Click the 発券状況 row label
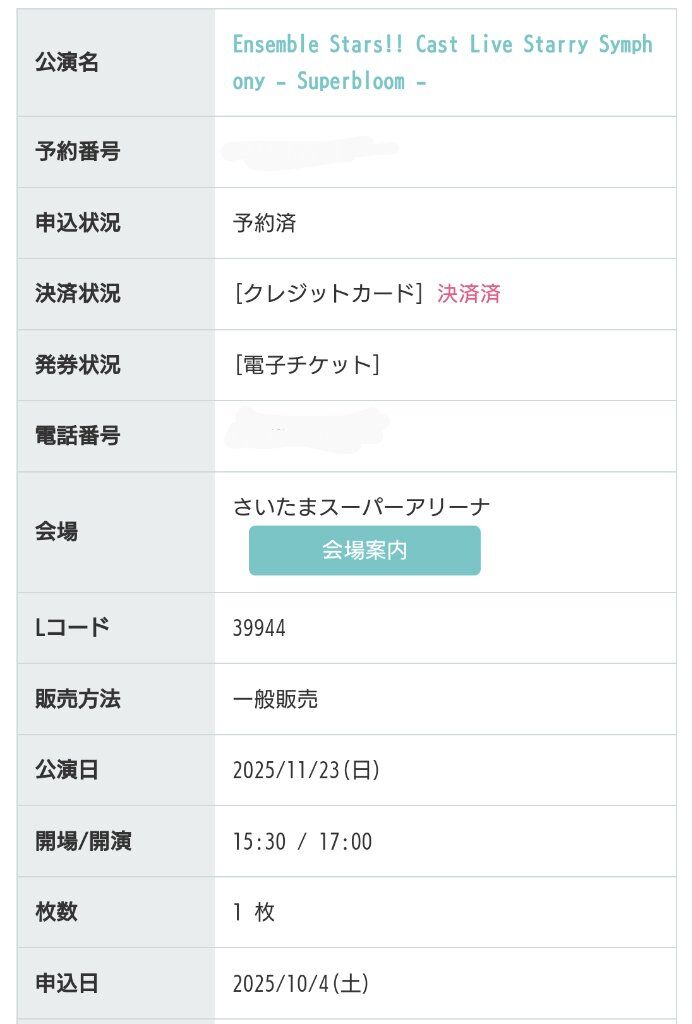Viewport: 692px width, 1024px height. (x=77, y=365)
